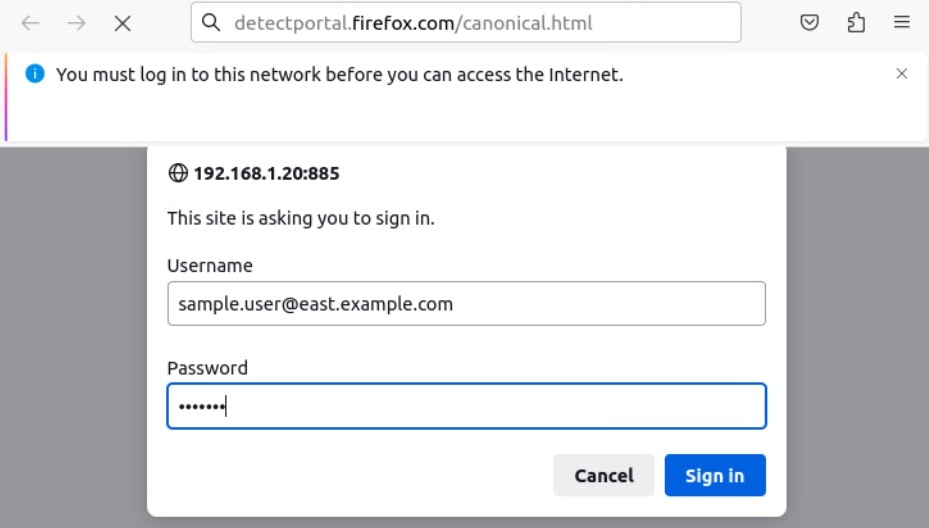Stop loading the page
Screen dimensions: 929x528
click(x=123, y=23)
